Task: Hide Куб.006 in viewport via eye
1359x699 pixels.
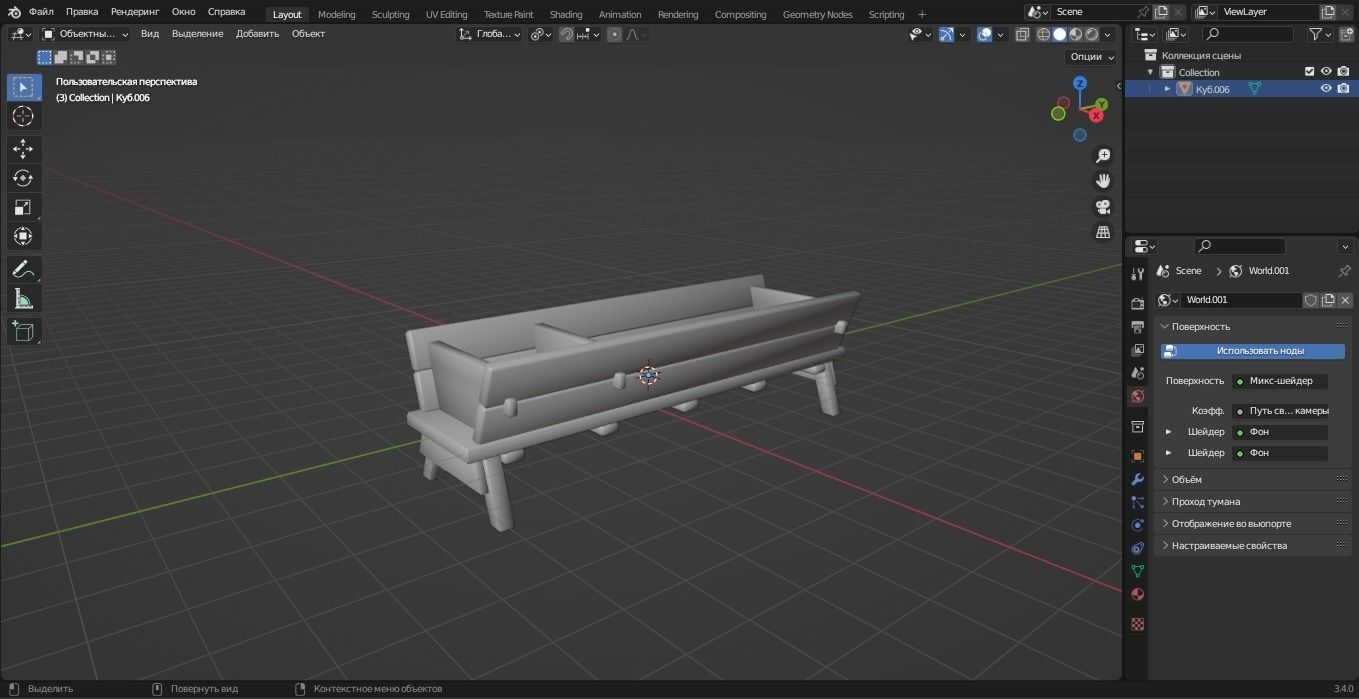Action: coord(1326,89)
